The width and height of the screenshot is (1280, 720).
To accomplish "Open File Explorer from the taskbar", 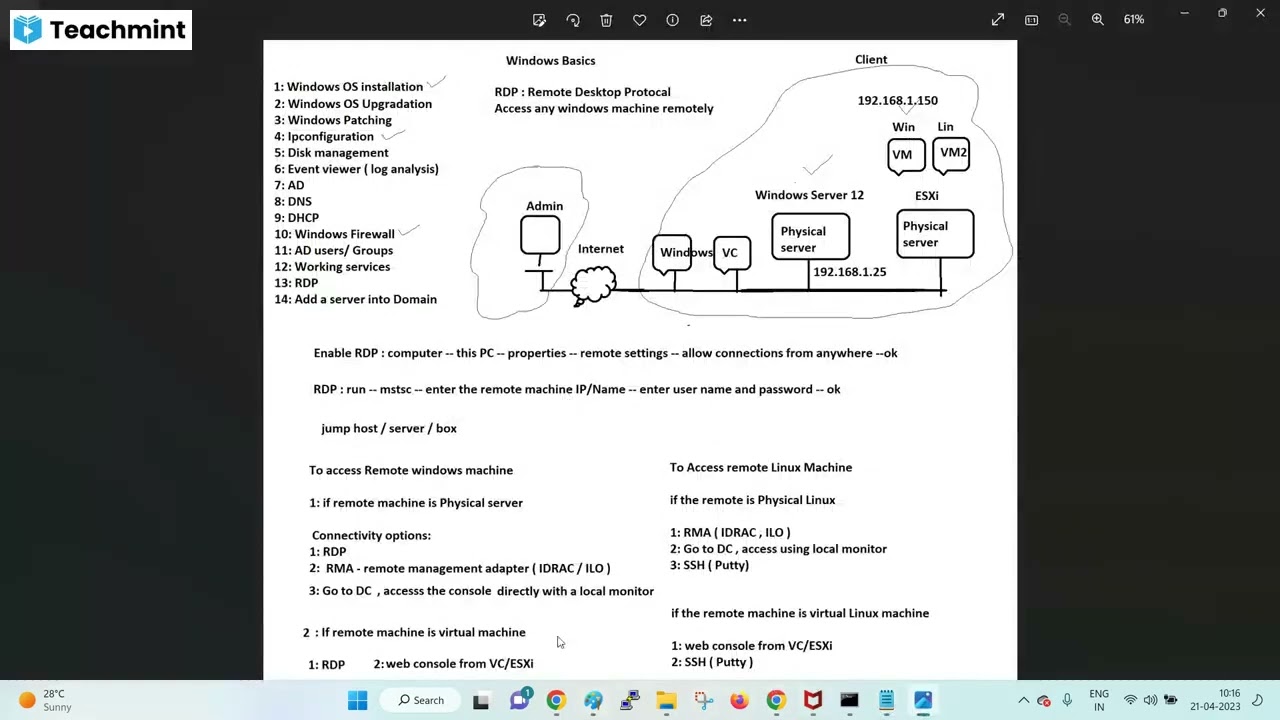I will click(666, 700).
